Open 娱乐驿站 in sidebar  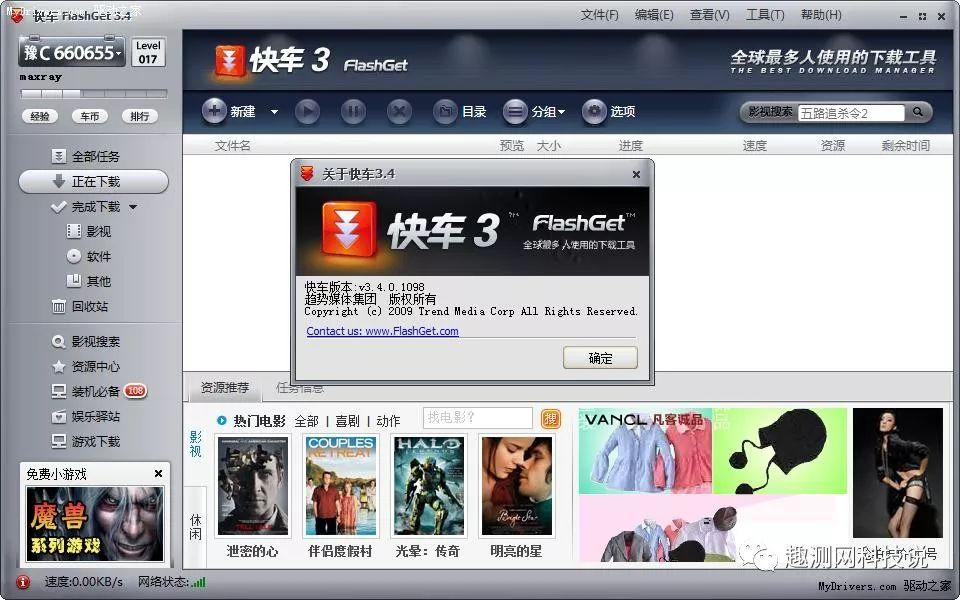pyautogui.click(x=86, y=416)
